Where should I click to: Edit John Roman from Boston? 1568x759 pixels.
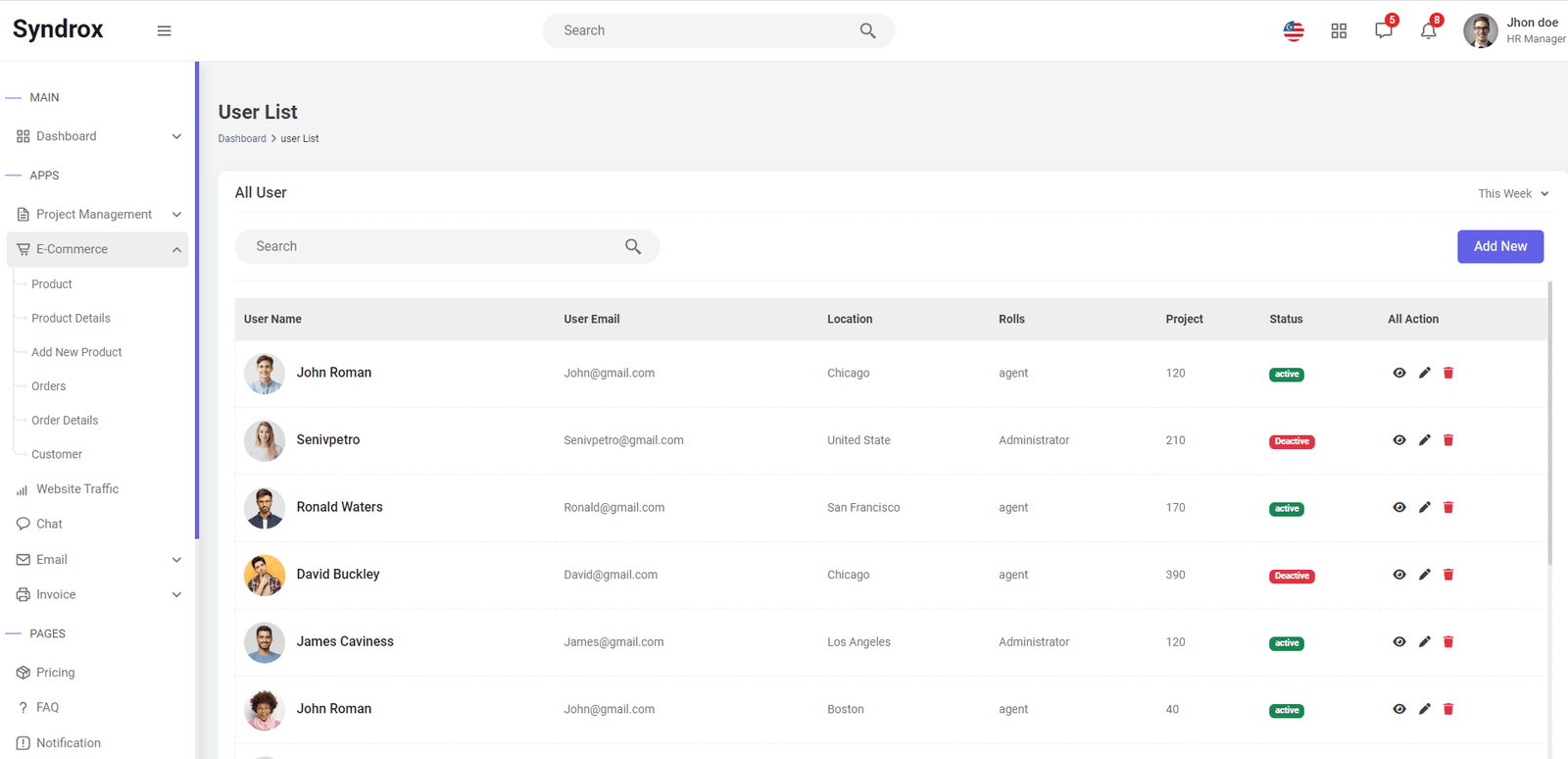[x=1425, y=709]
